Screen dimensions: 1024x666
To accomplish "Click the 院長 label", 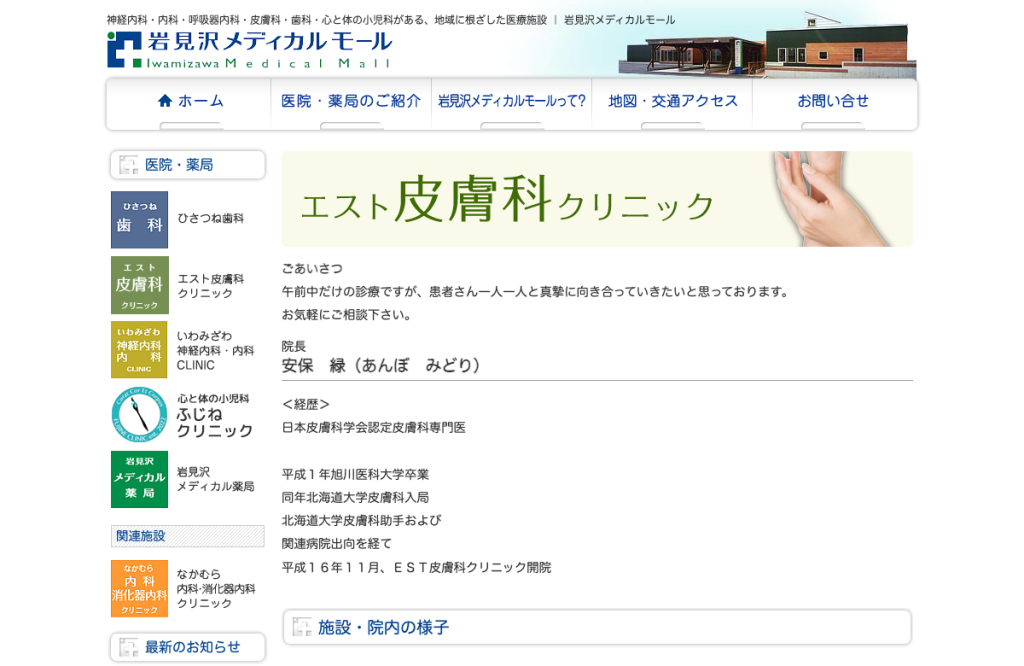I will point(294,346).
